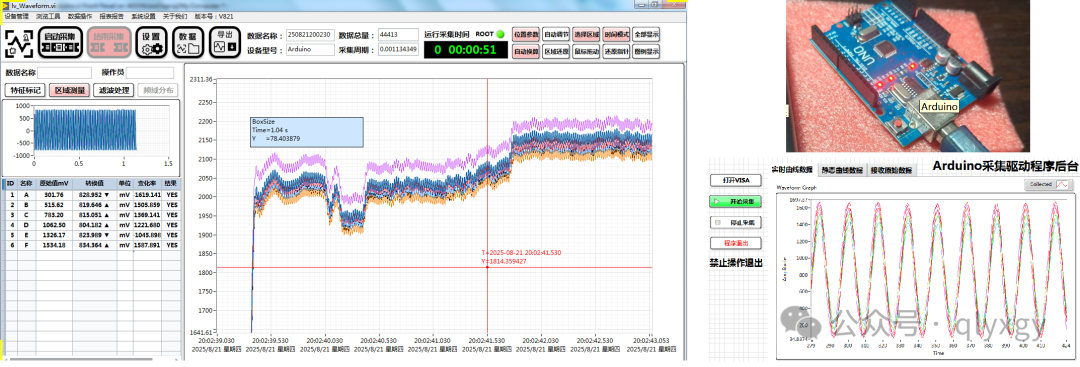Click the green 开始采集 button
The width and height of the screenshot is (1080, 367).
[x=736, y=201]
